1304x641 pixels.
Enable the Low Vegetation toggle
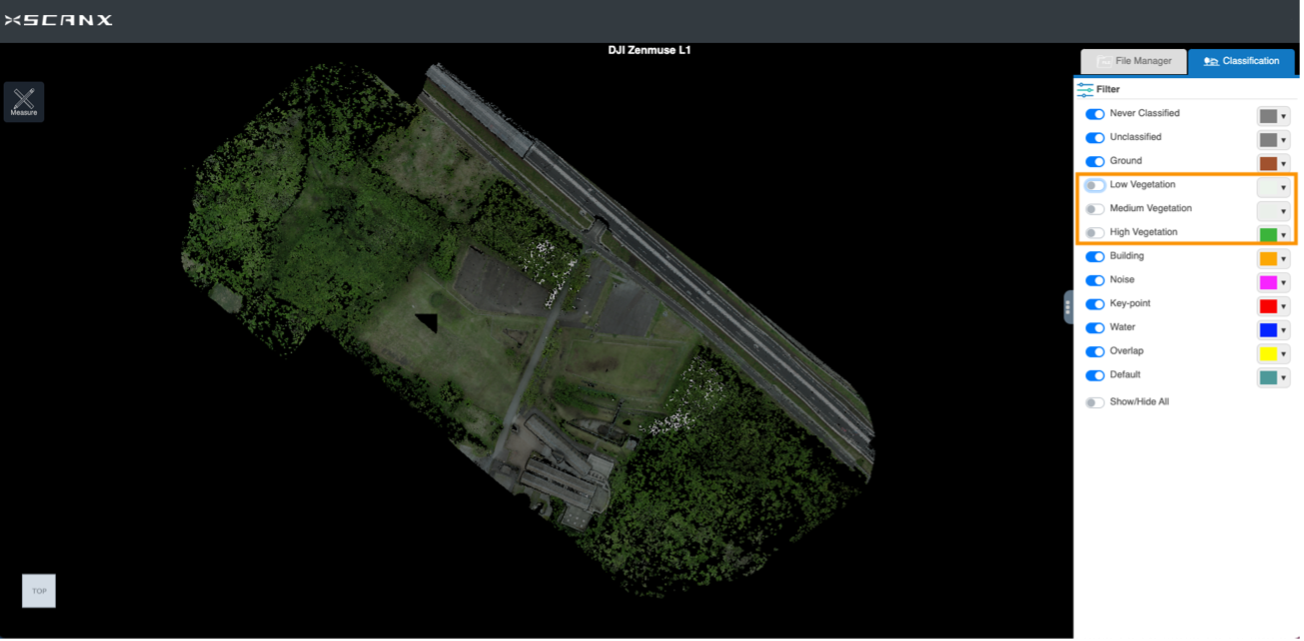(x=1095, y=185)
